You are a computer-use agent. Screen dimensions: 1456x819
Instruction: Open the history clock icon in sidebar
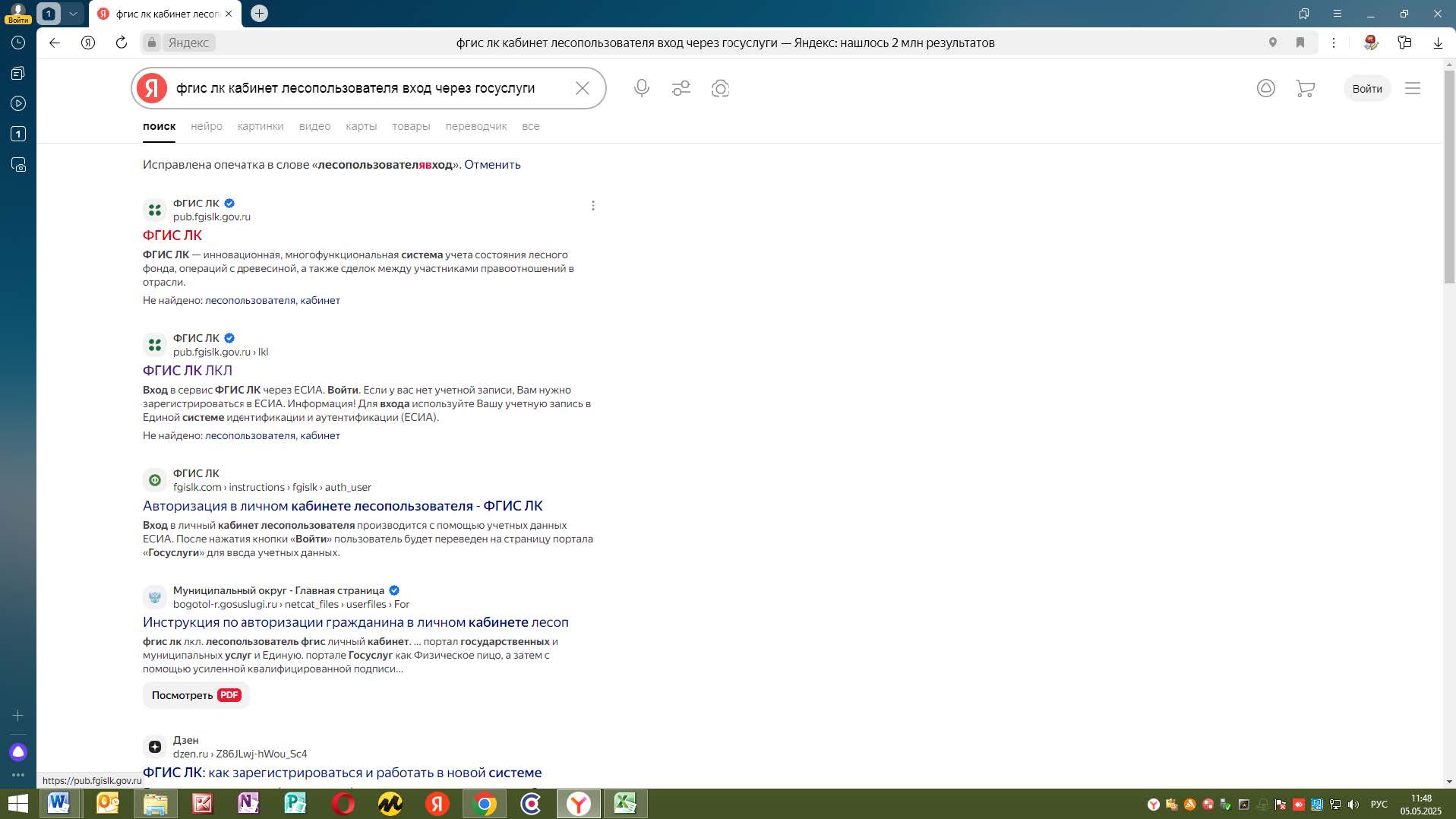coord(18,43)
